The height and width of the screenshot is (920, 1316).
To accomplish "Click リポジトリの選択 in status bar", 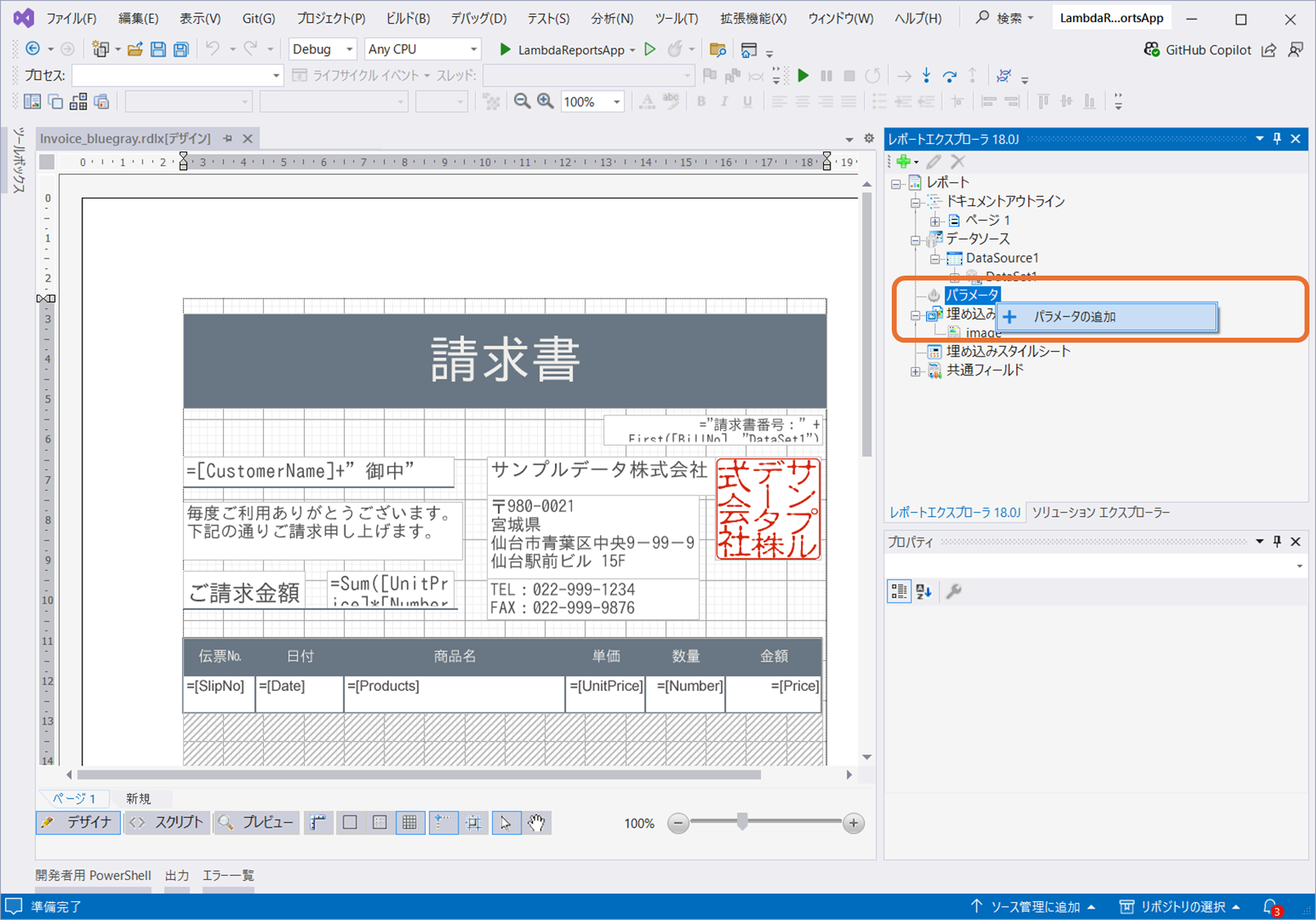I will (1180, 906).
